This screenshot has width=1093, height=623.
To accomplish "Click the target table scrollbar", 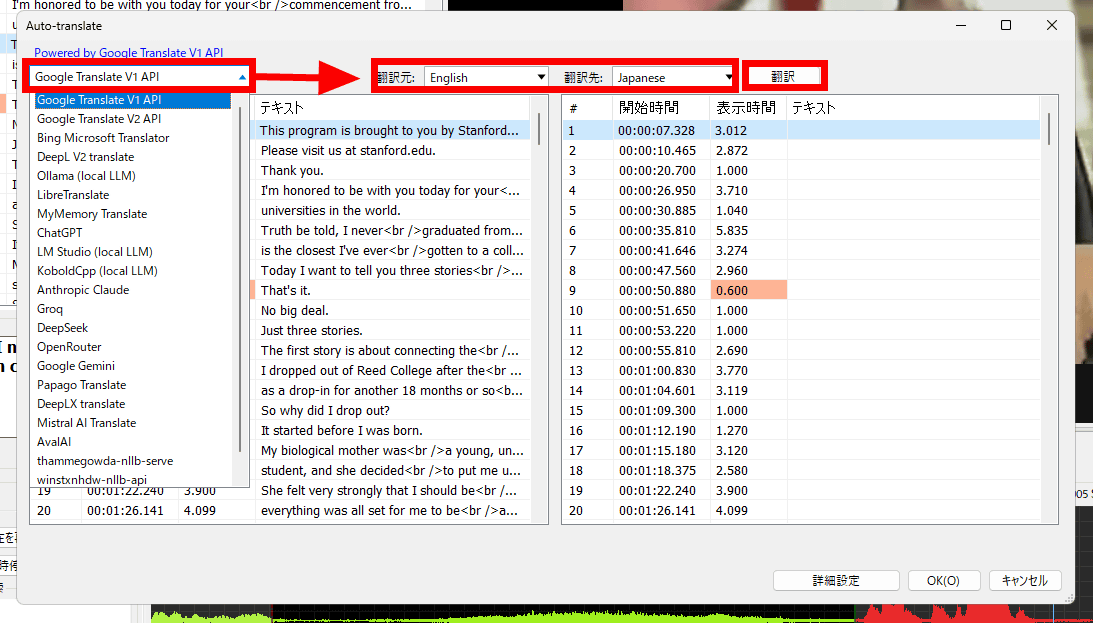I will (1049, 128).
